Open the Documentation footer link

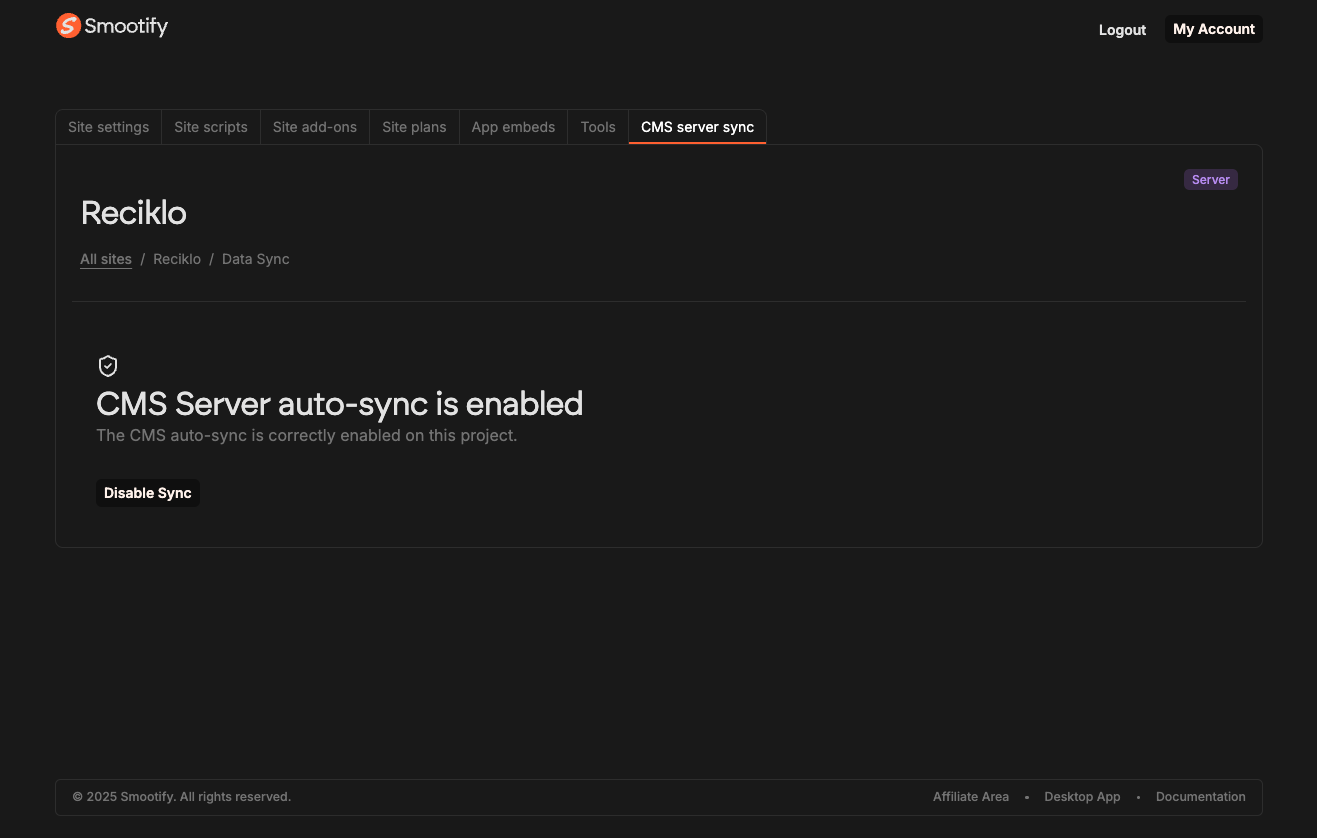click(x=1200, y=796)
